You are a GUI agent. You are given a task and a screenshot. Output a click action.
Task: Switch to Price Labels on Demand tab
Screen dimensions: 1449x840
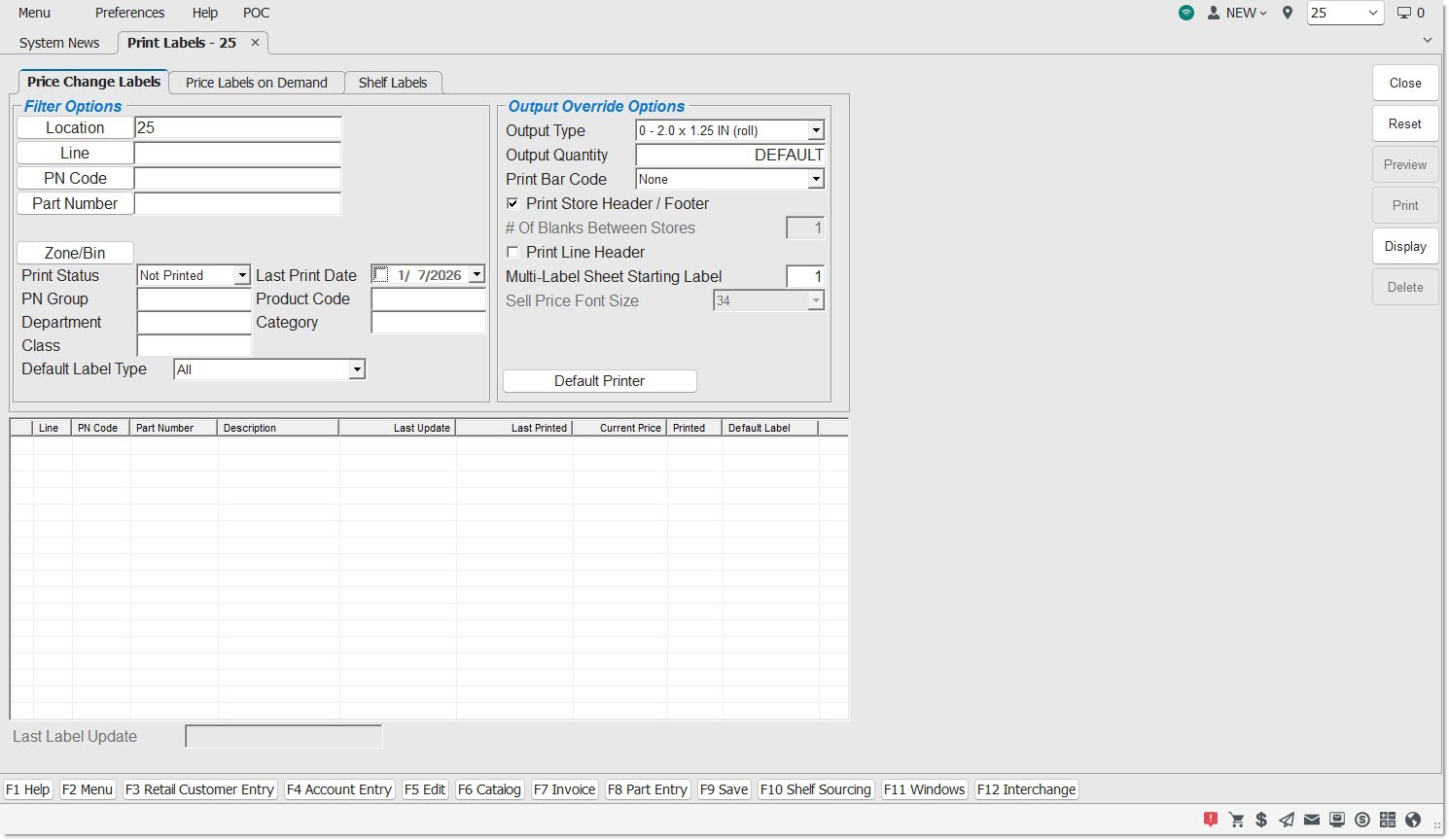coord(257,83)
